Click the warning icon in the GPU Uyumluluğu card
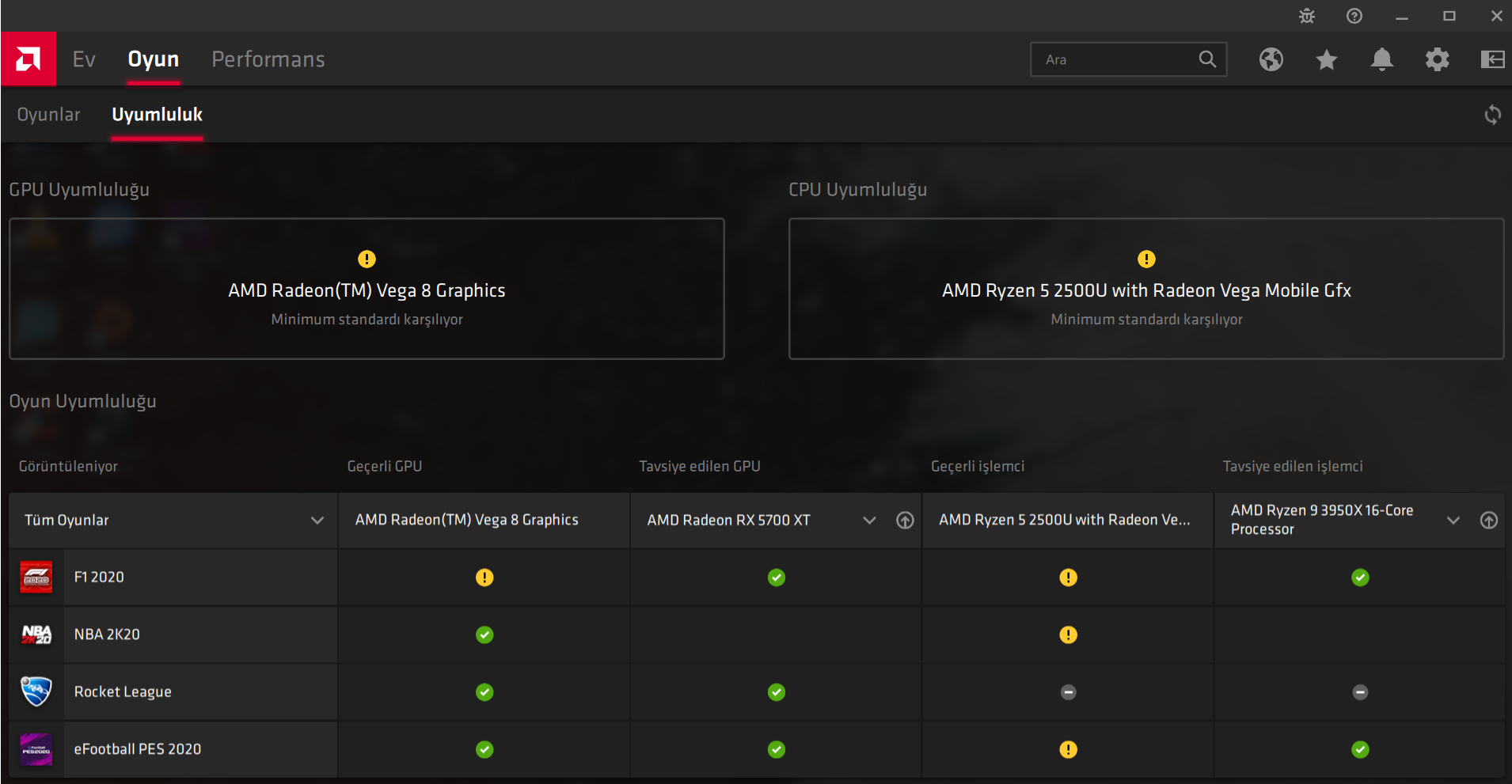Viewport: 1512px width, 784px height. [367, 259]
